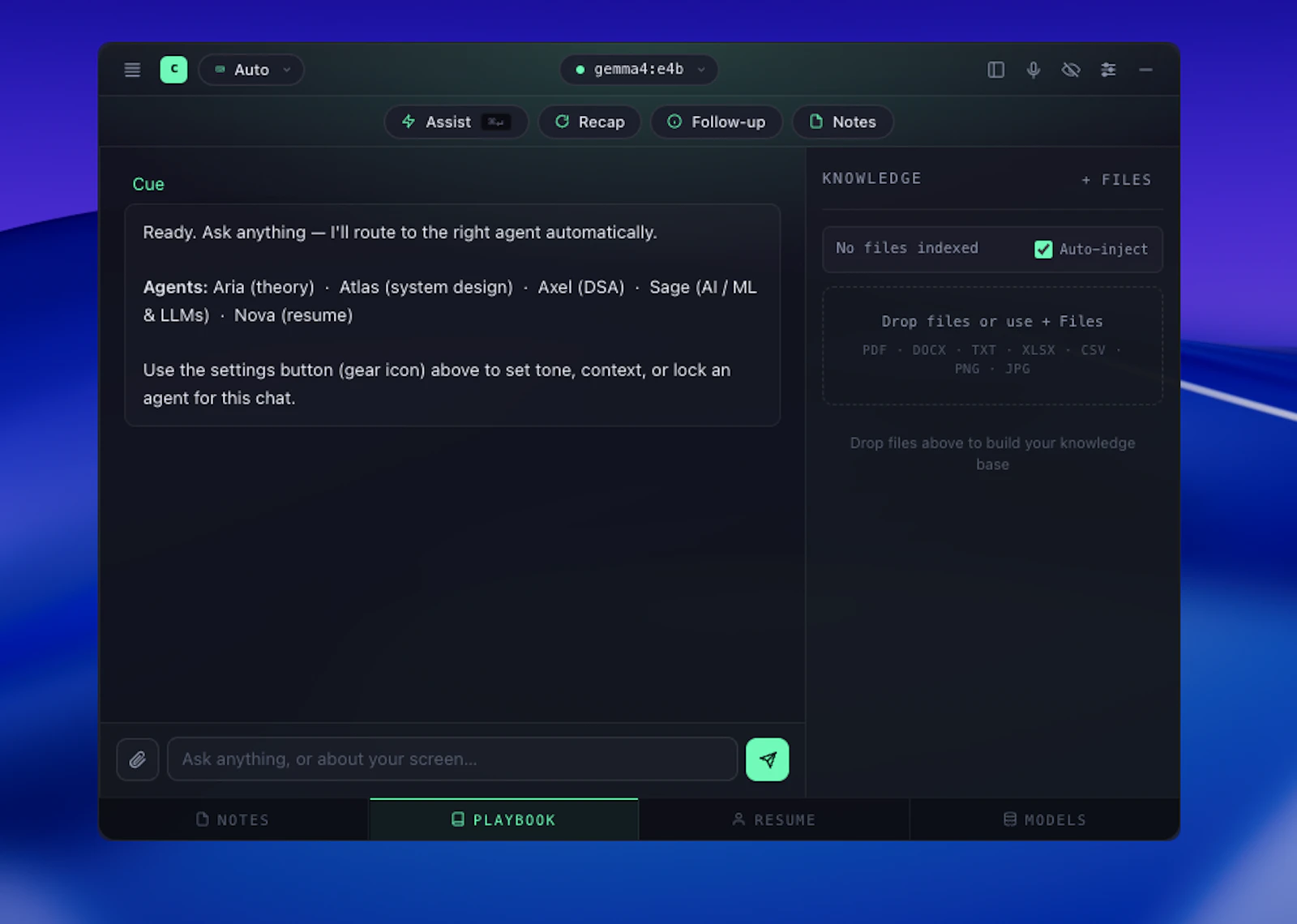The image size is (1297, 924).
Task: Open the gemma4:e4b model selector
Action: 639,70
